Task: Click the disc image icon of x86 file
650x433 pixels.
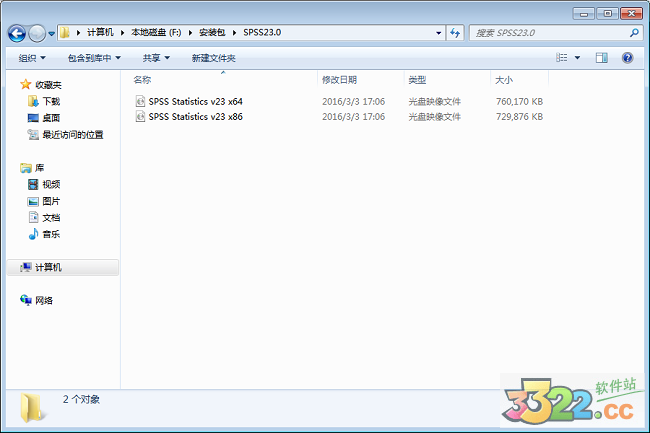Action: (140, 117)
